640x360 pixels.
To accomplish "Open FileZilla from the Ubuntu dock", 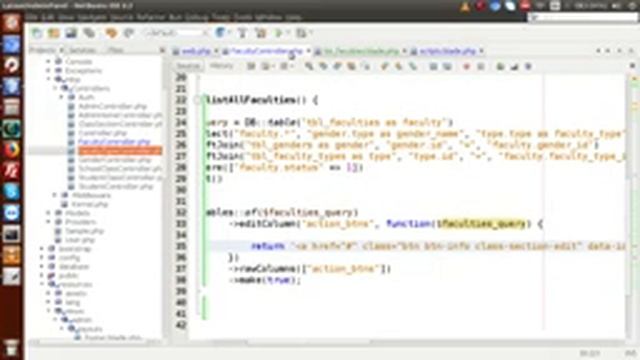I will click(11, 170).
